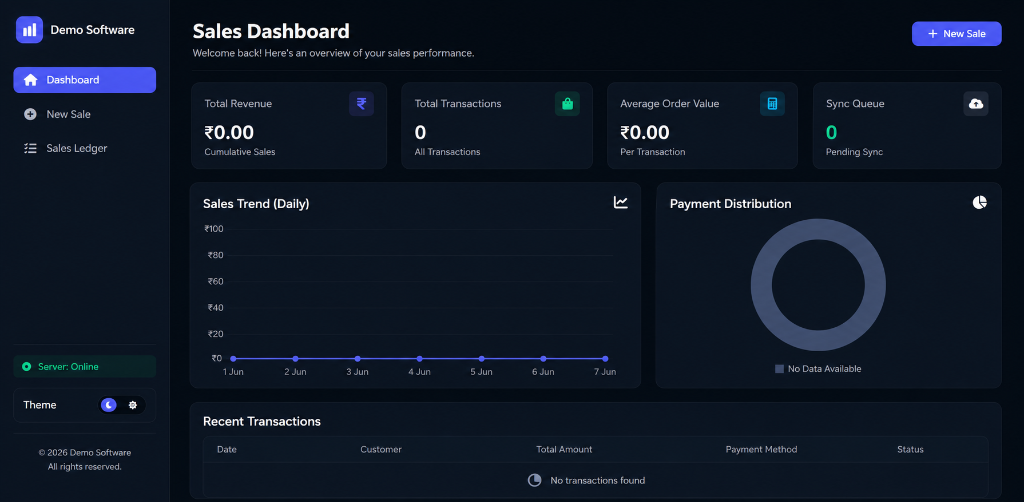Click the 4 Jun data point
The width and height of the screenshot is (1024, 502).
coord(419,358)
